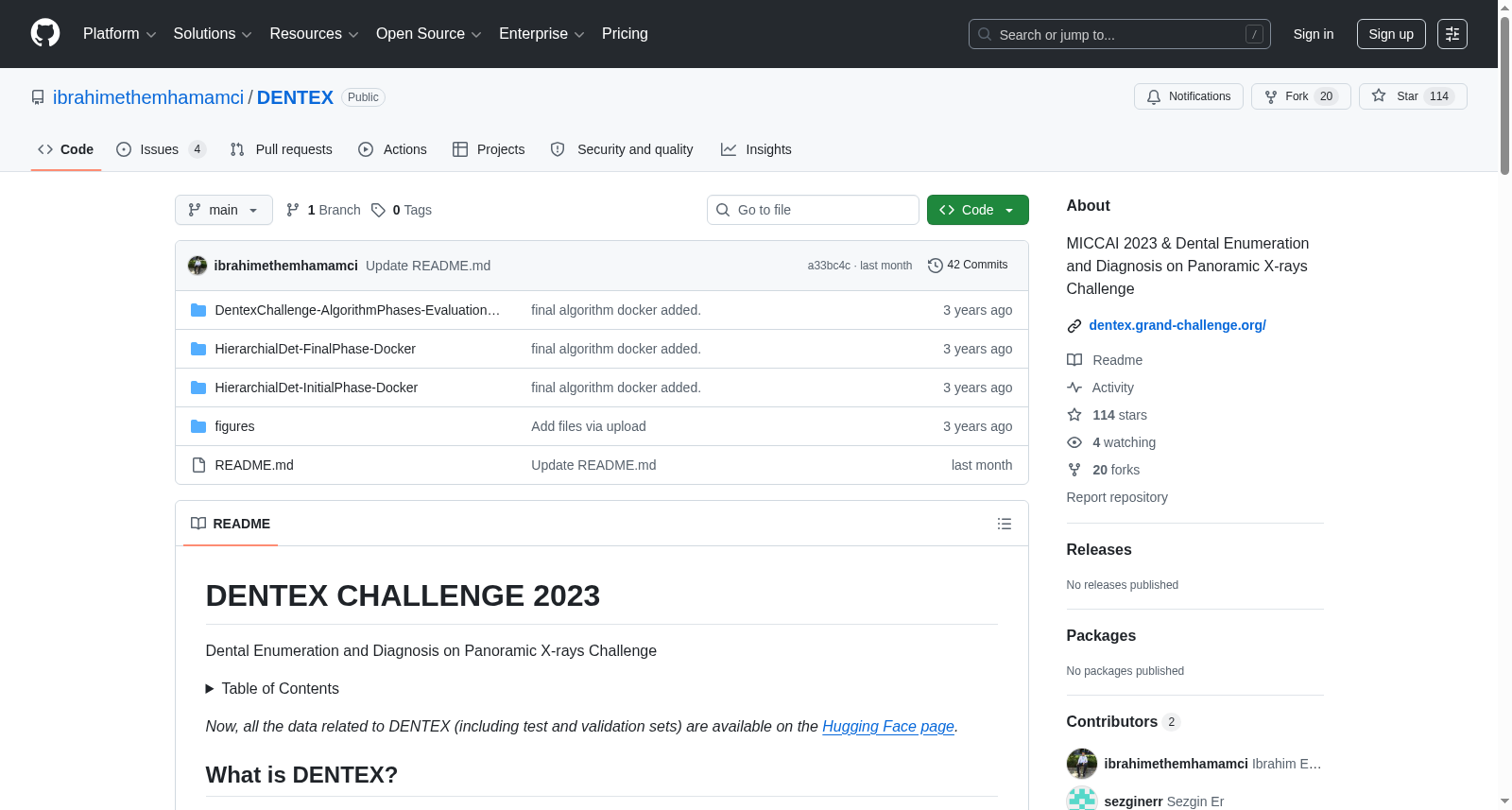Open the README.md file name

click(x=254, y=465)
